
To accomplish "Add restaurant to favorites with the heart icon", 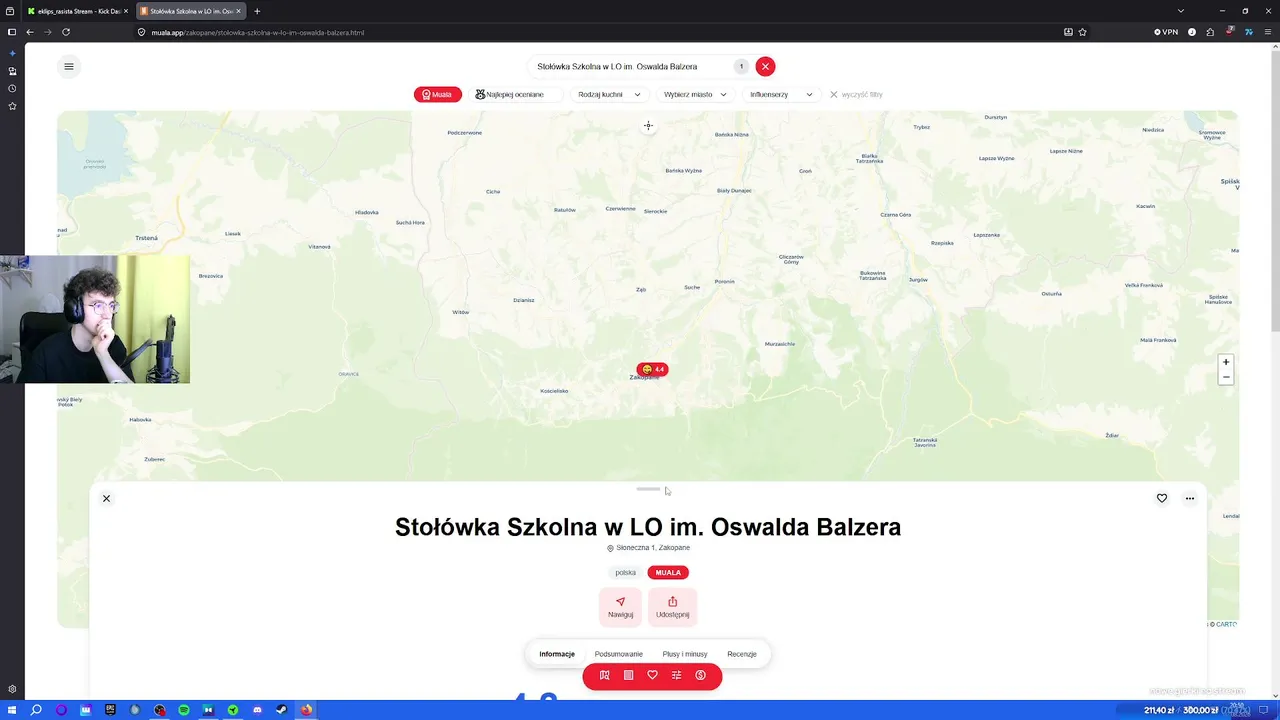I will pyautogui.click(x=1162, y=498).
